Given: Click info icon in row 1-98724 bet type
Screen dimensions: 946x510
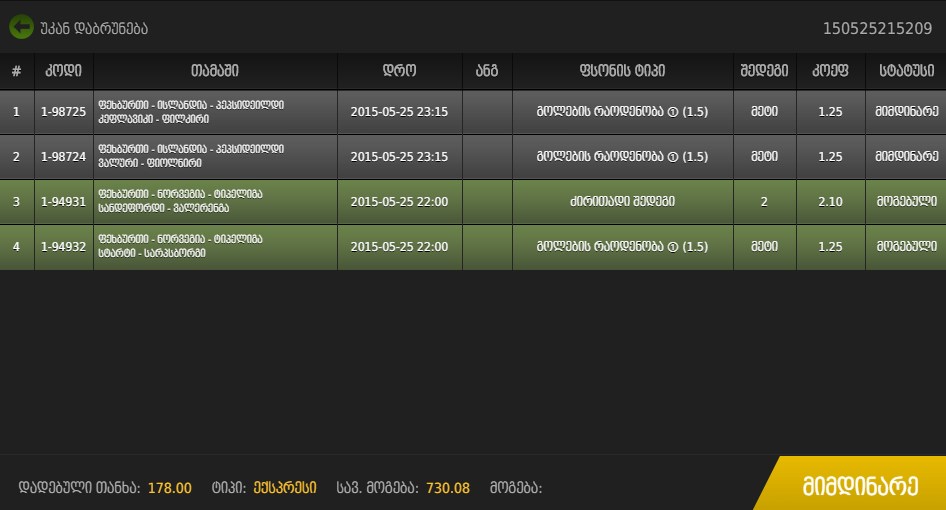Looking at the screenshot, I should click(673, 157).
